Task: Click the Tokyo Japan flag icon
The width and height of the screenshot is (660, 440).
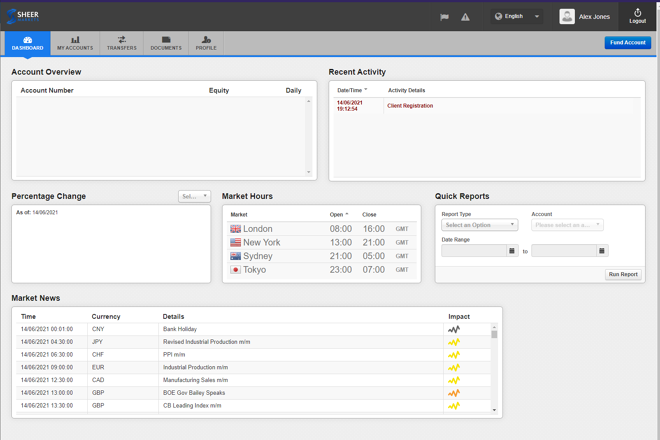Action: [x=236, y=269]
